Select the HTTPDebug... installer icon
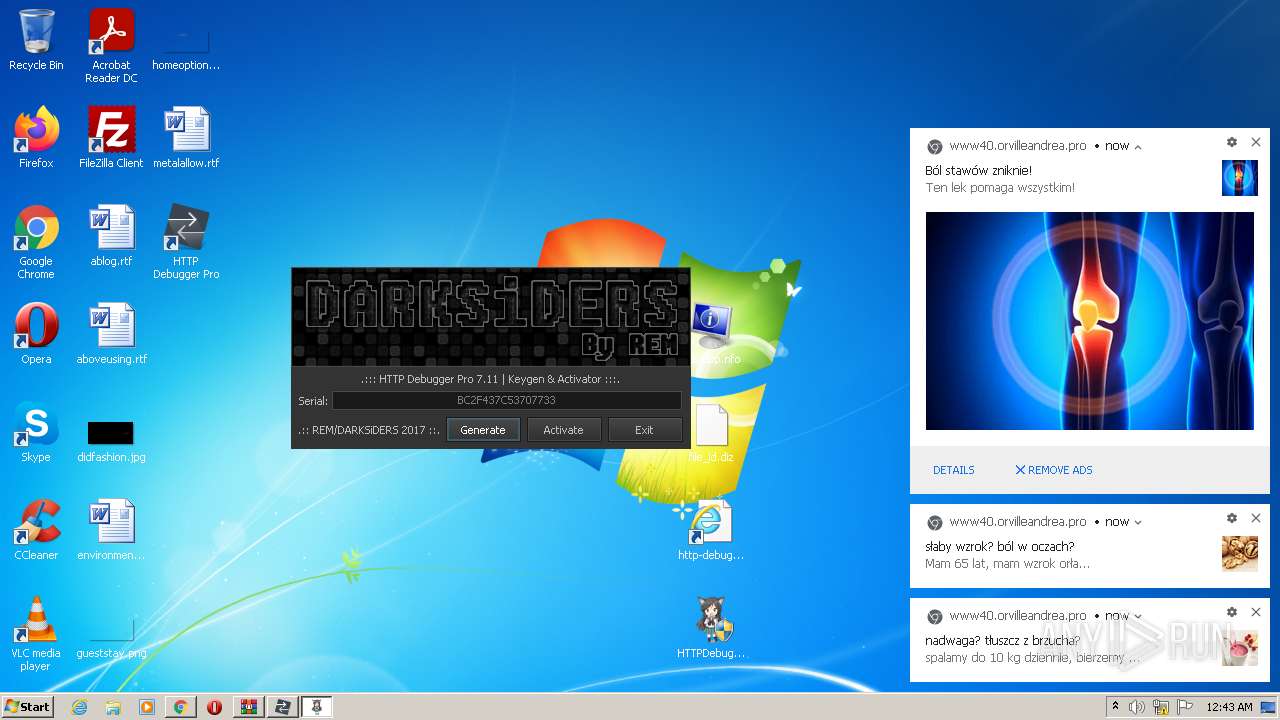This screenshot has width=1280, height=720. click(711, 627)
